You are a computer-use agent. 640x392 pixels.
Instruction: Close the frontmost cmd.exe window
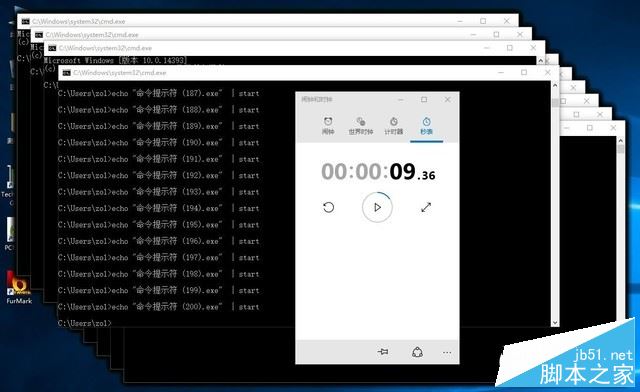pos(547,73)
